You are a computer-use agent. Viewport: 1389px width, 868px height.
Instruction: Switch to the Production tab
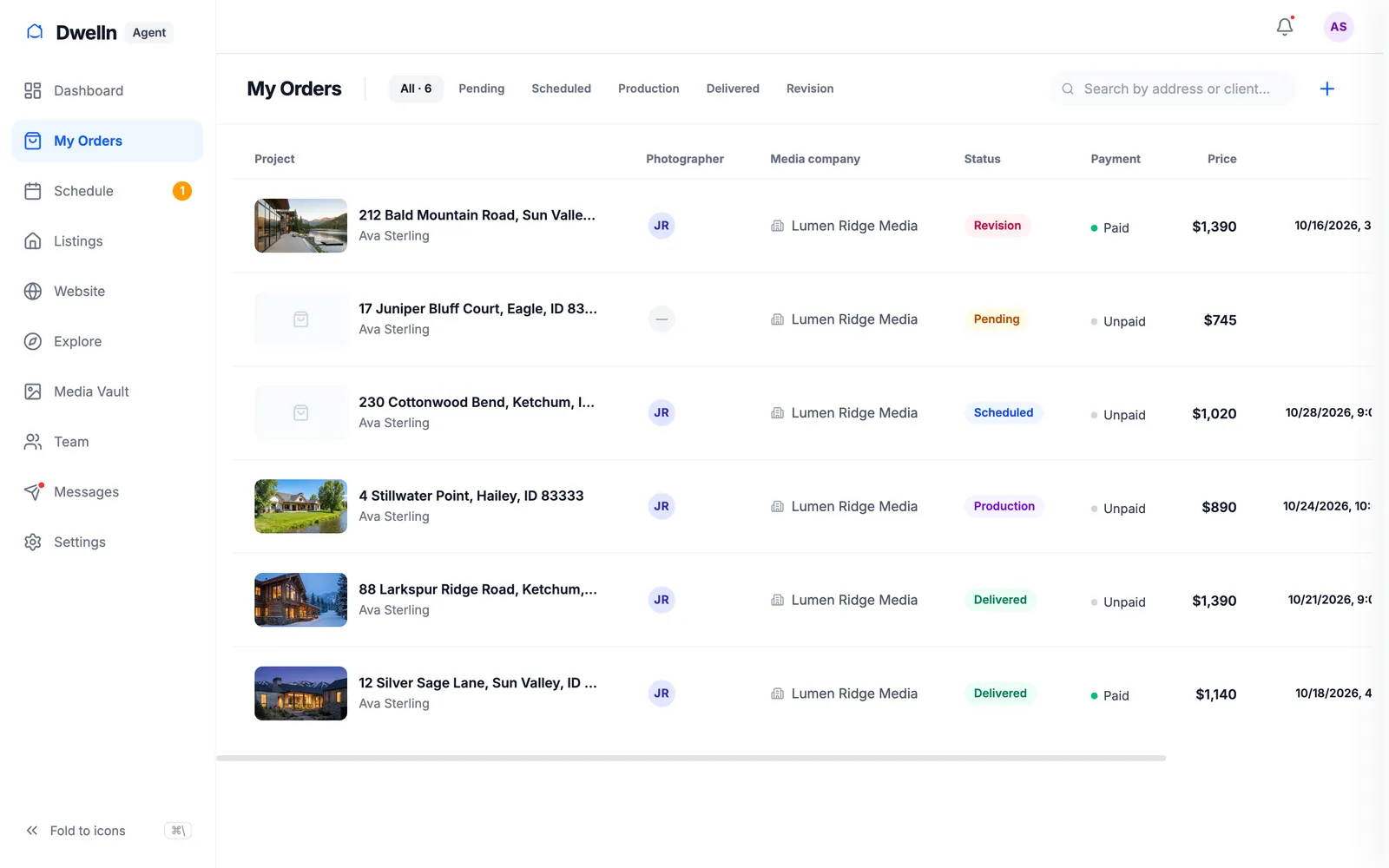pos(648,89)
